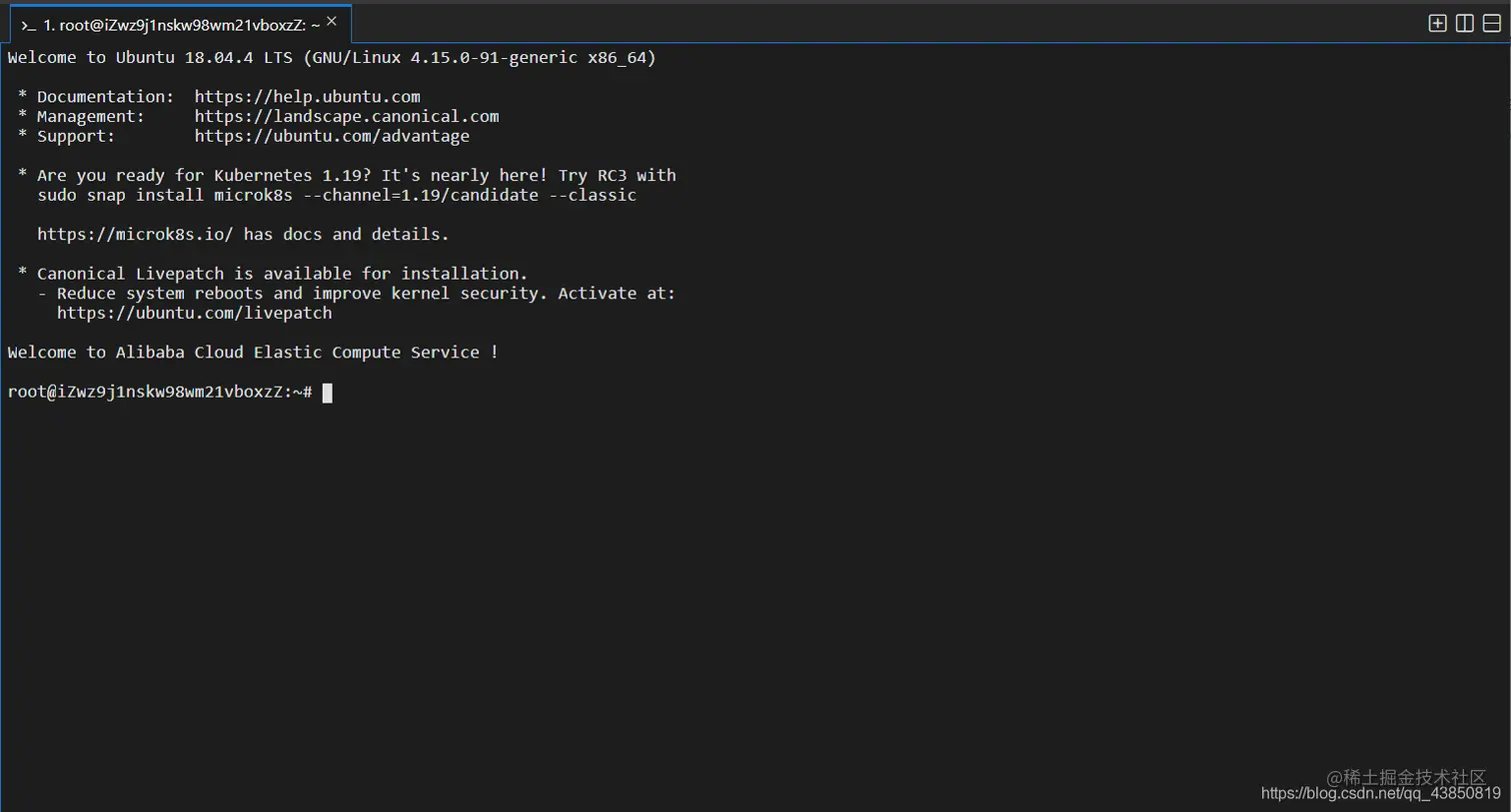Click the 'Welcome to Ubuntu 18.04.4 LTS' line

tap(332, 57)
